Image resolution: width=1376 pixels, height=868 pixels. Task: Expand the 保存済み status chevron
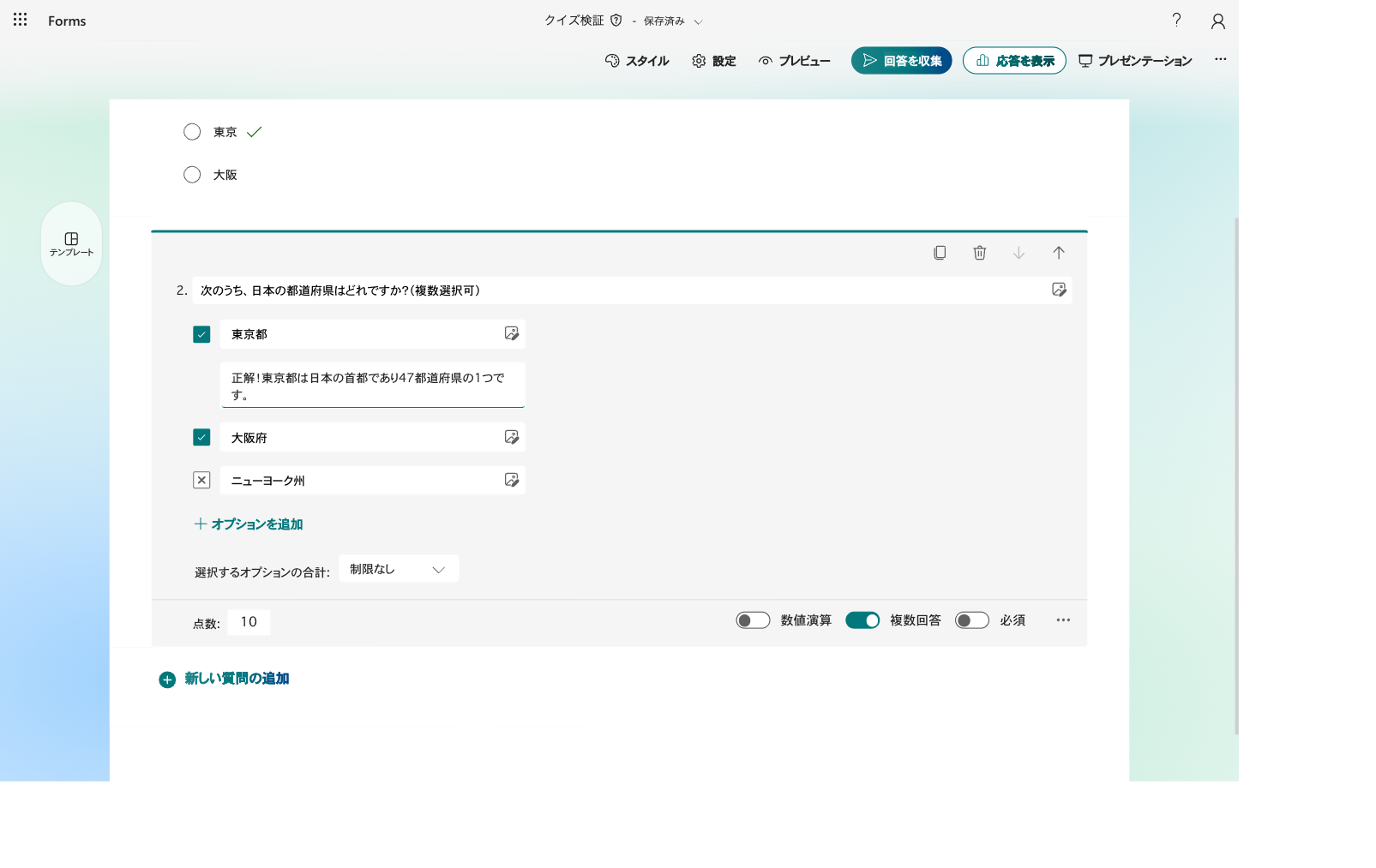point(698,21)
